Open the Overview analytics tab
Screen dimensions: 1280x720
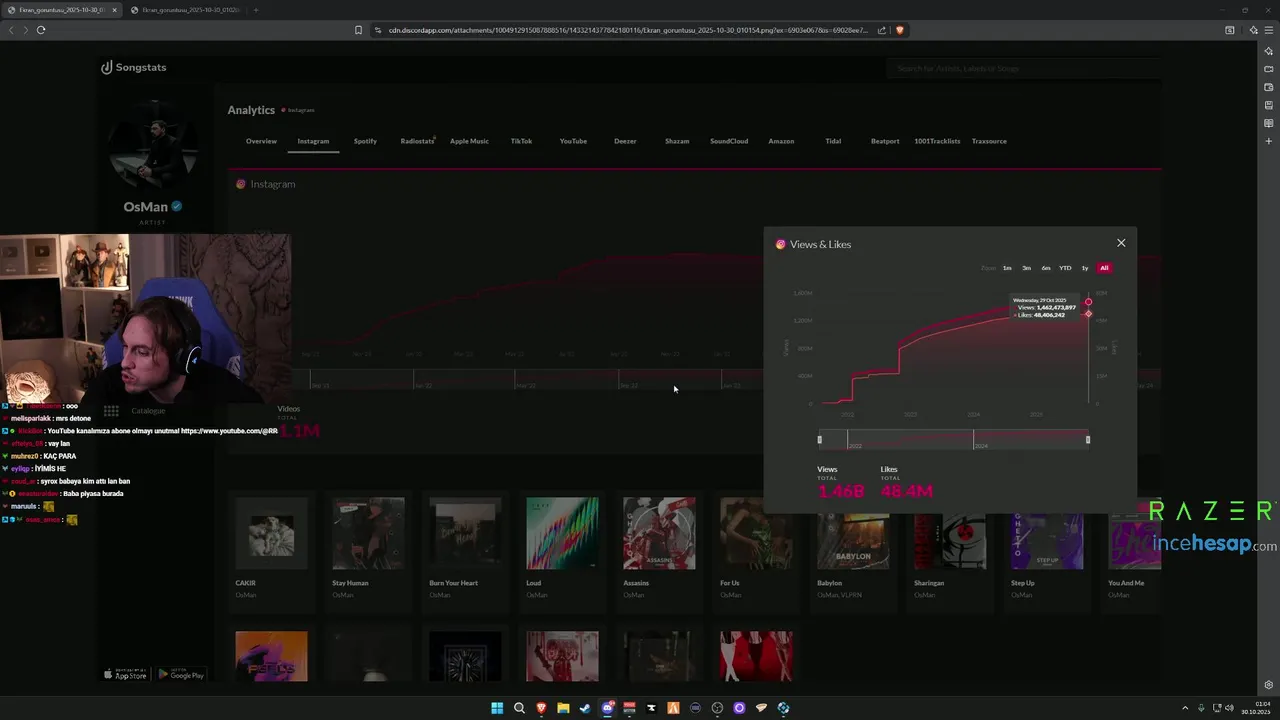[x=261, y=141]
